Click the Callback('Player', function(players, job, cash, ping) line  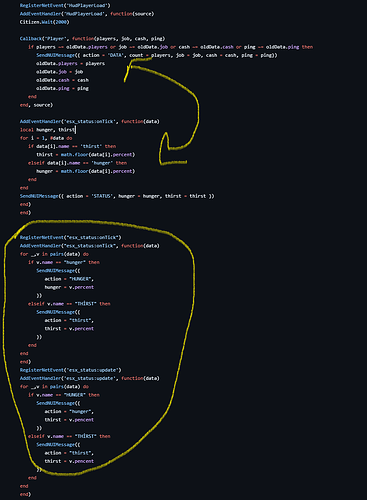click(92, 39)
